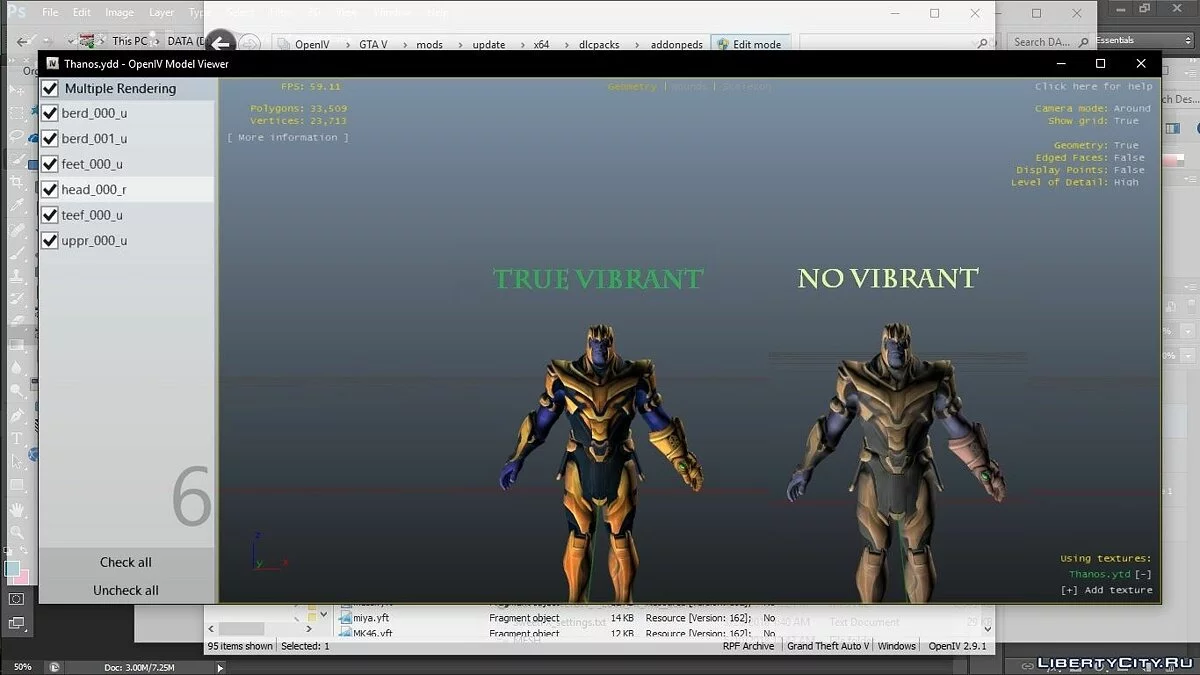Click the Quick Mask mode icon

[17, 599]
